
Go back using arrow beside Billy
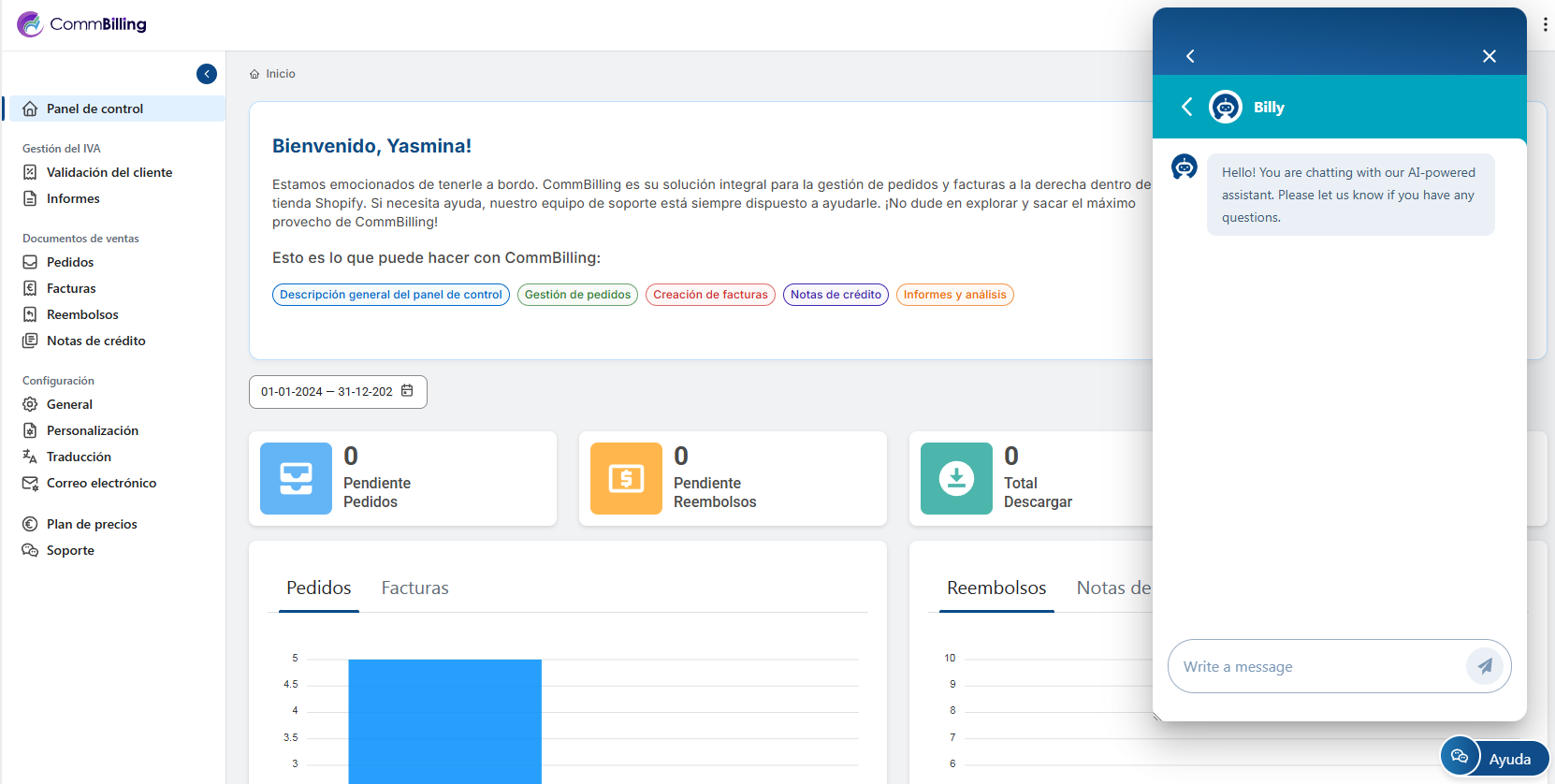click(x=1186, y=108)
